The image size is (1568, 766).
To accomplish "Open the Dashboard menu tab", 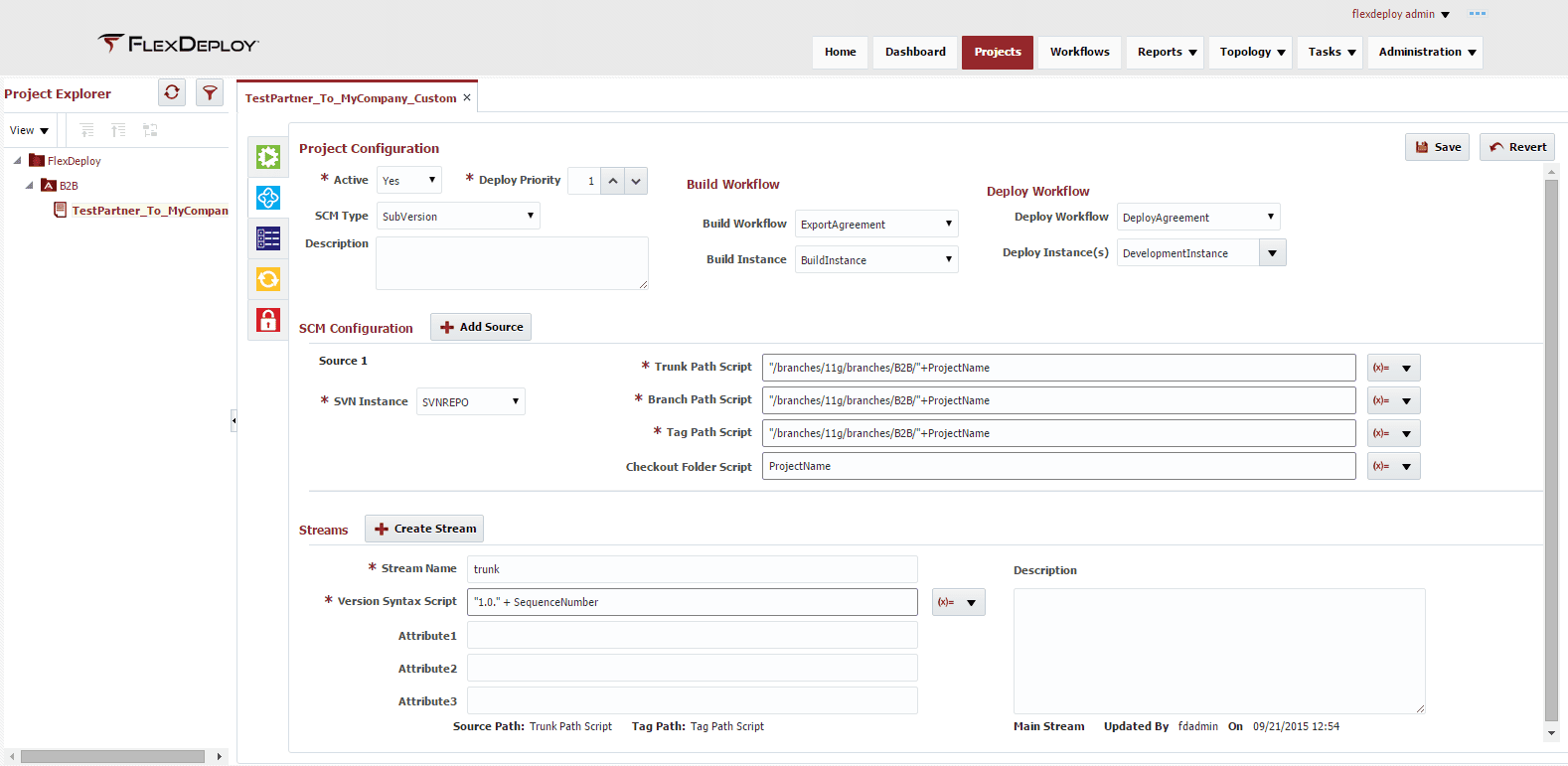I will [915, 52].
